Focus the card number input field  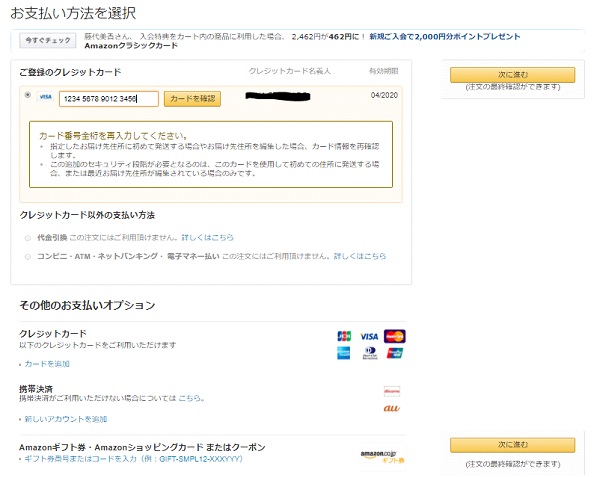(109, 99)
